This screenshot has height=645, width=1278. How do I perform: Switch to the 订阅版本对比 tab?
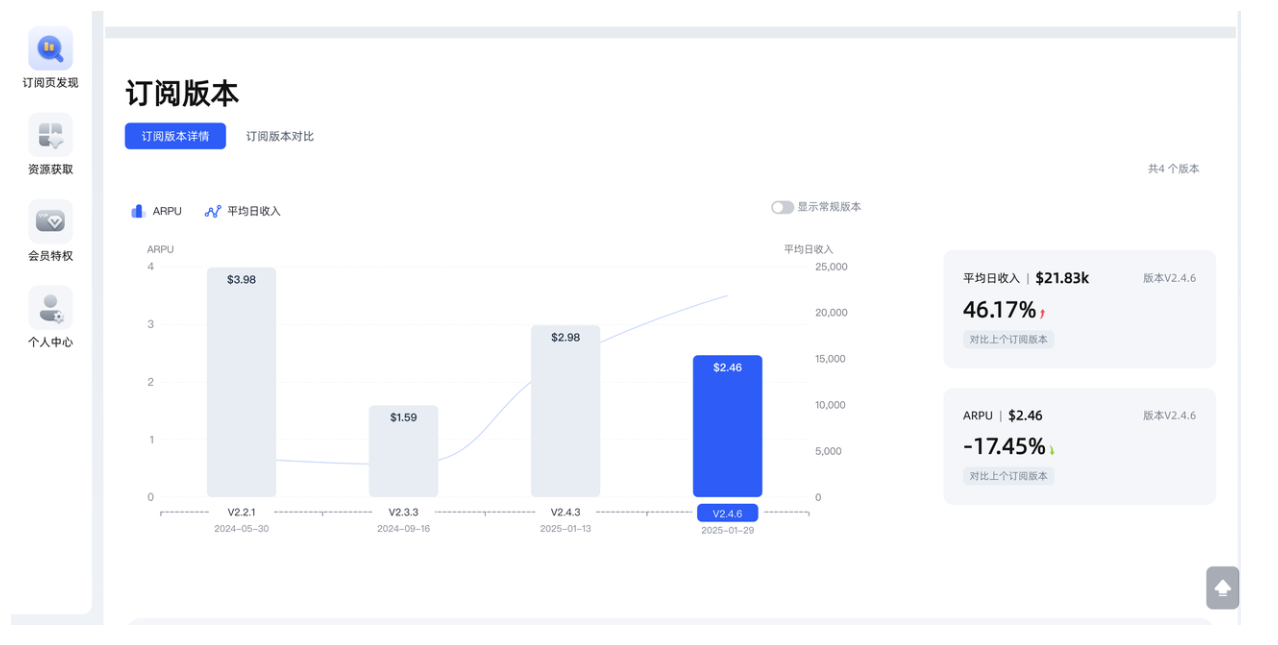pos(280,136)
